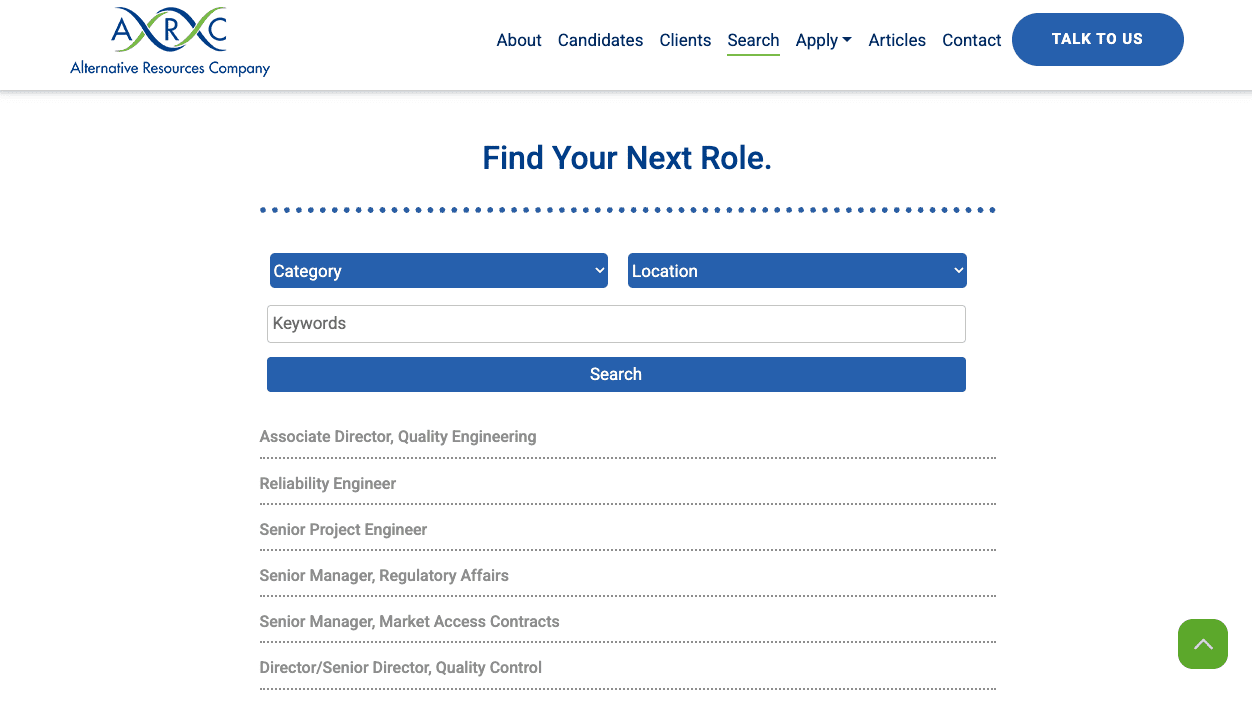Image resolution: width=1252 pixels, height=707 pixels.
Task: Open the Articles page
Action: (897, 40)
